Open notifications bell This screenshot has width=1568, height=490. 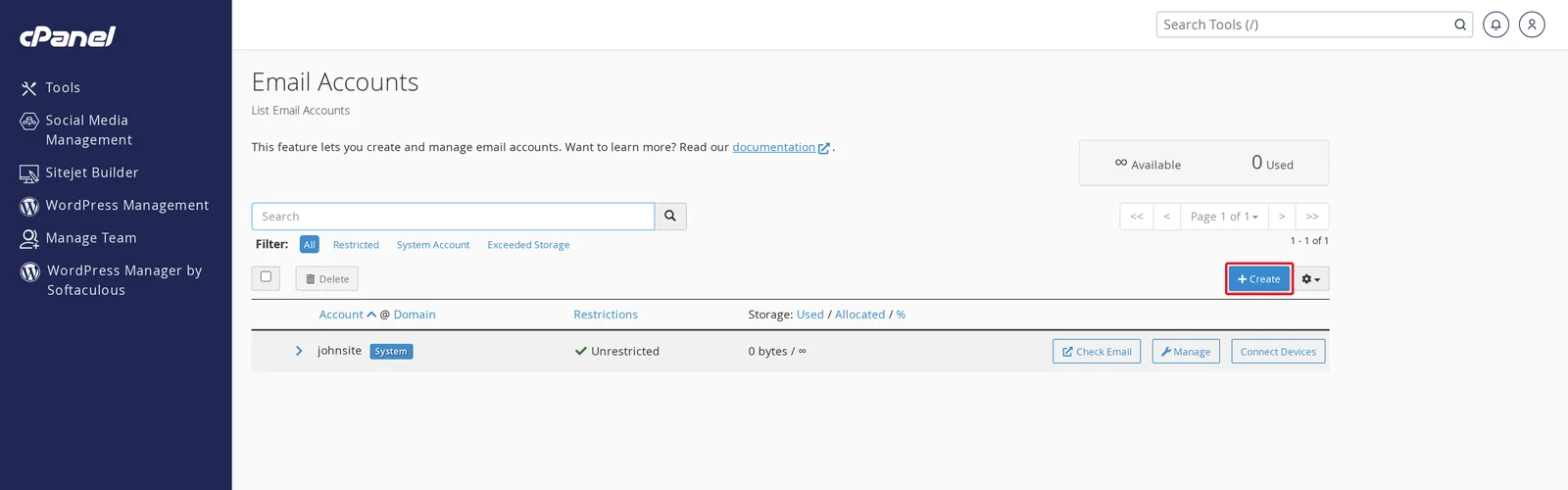pyautogui.click(x=1495, y=24)
